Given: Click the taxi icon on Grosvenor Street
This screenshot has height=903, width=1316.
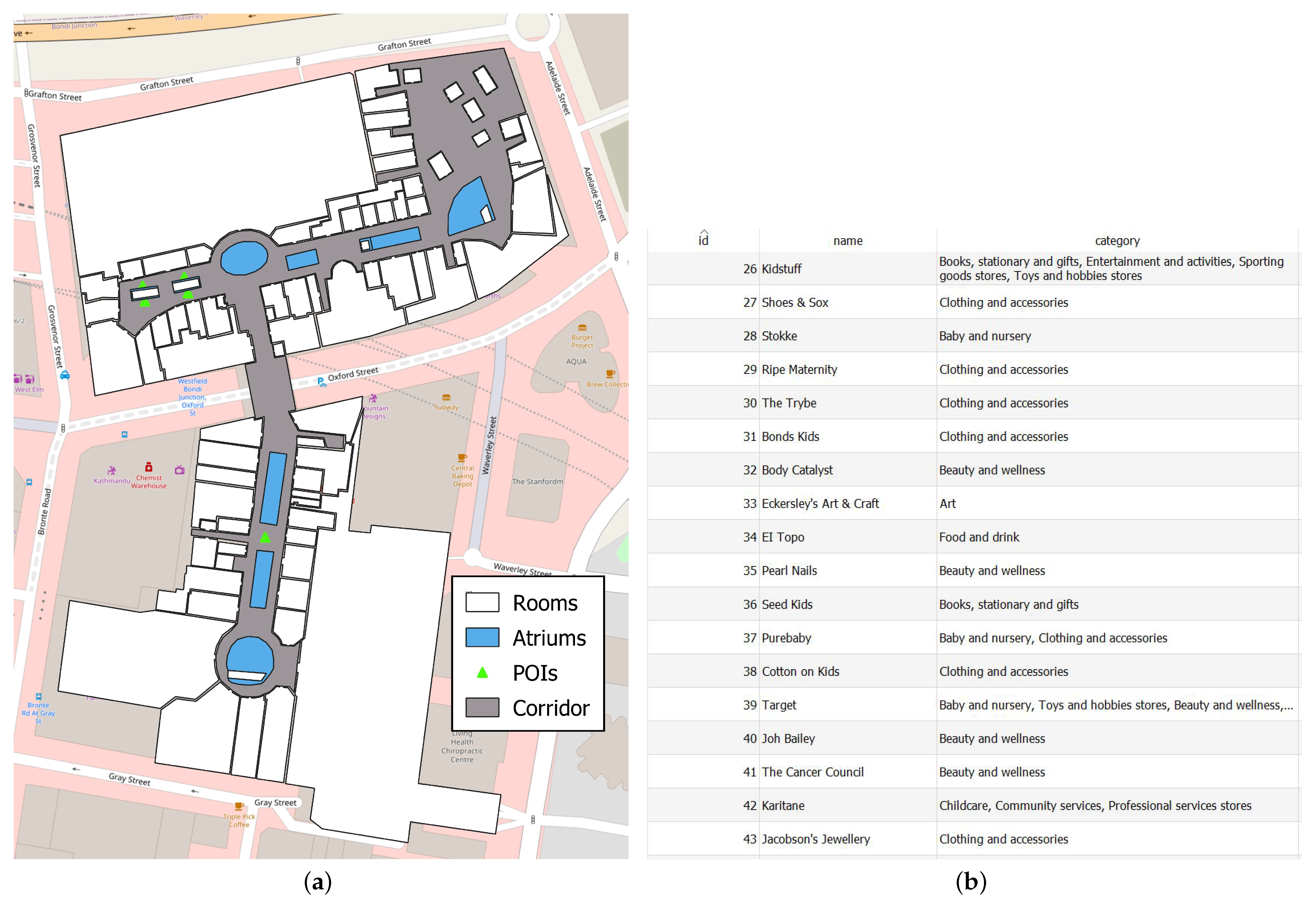Looking at the screenshot, I should (65, 375).
